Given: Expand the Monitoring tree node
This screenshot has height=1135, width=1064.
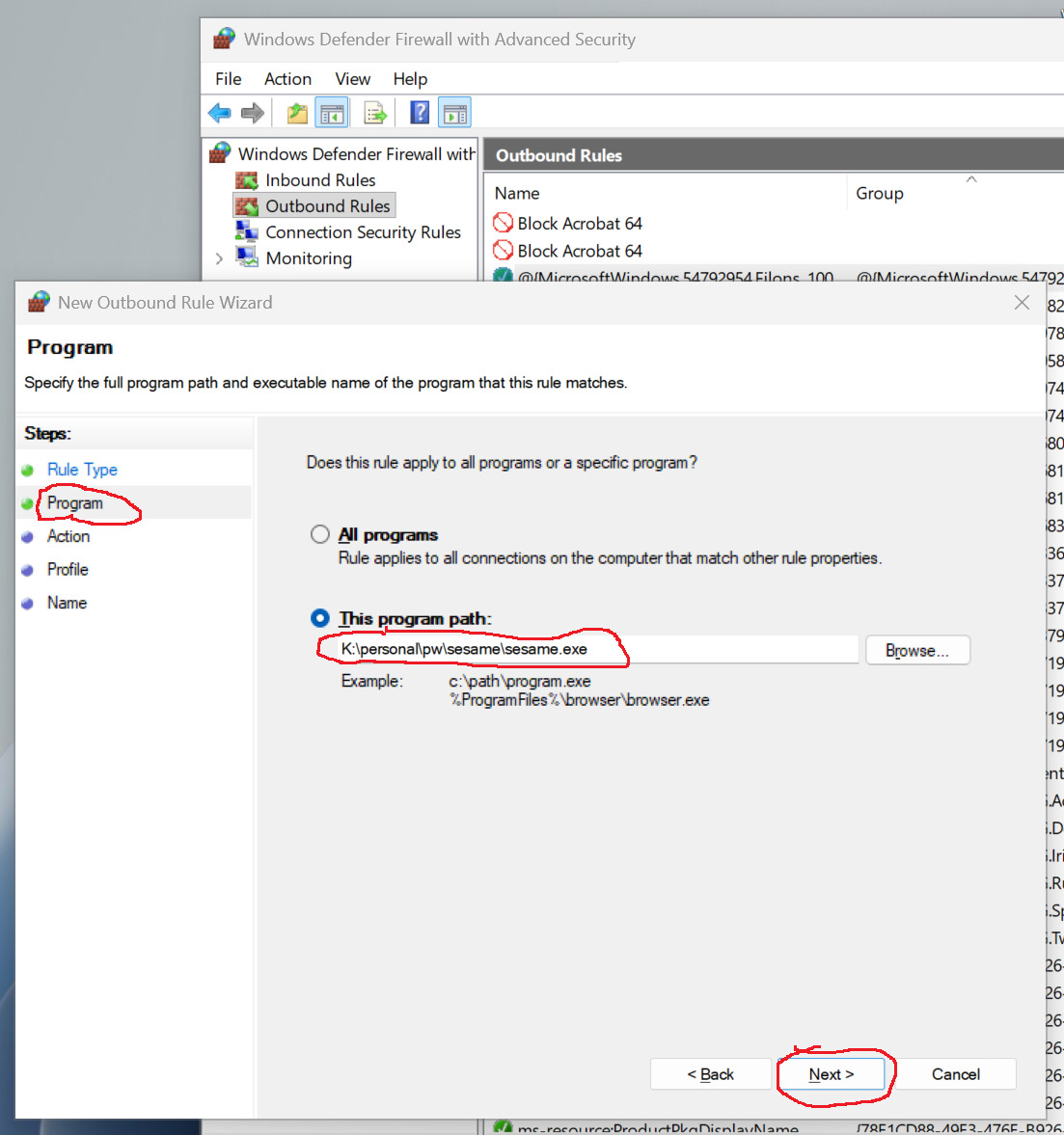Looking at the screenshot, I should 220,258.
